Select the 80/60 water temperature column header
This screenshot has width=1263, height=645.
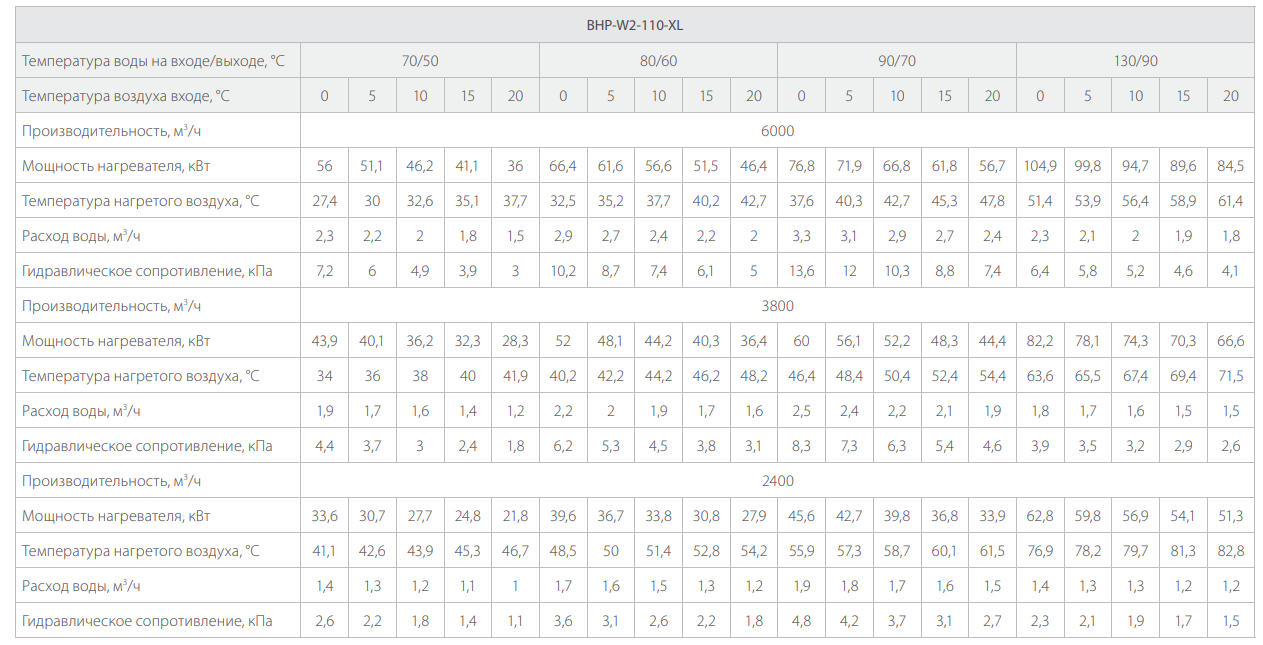click(658, 61)
